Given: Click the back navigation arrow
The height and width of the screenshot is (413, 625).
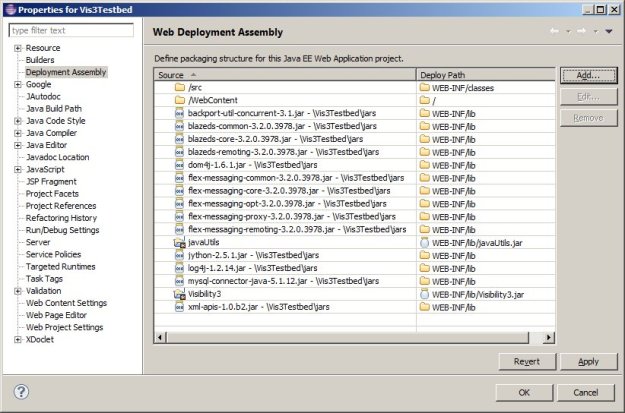Looking at the screenshot, I should [554, 31].
